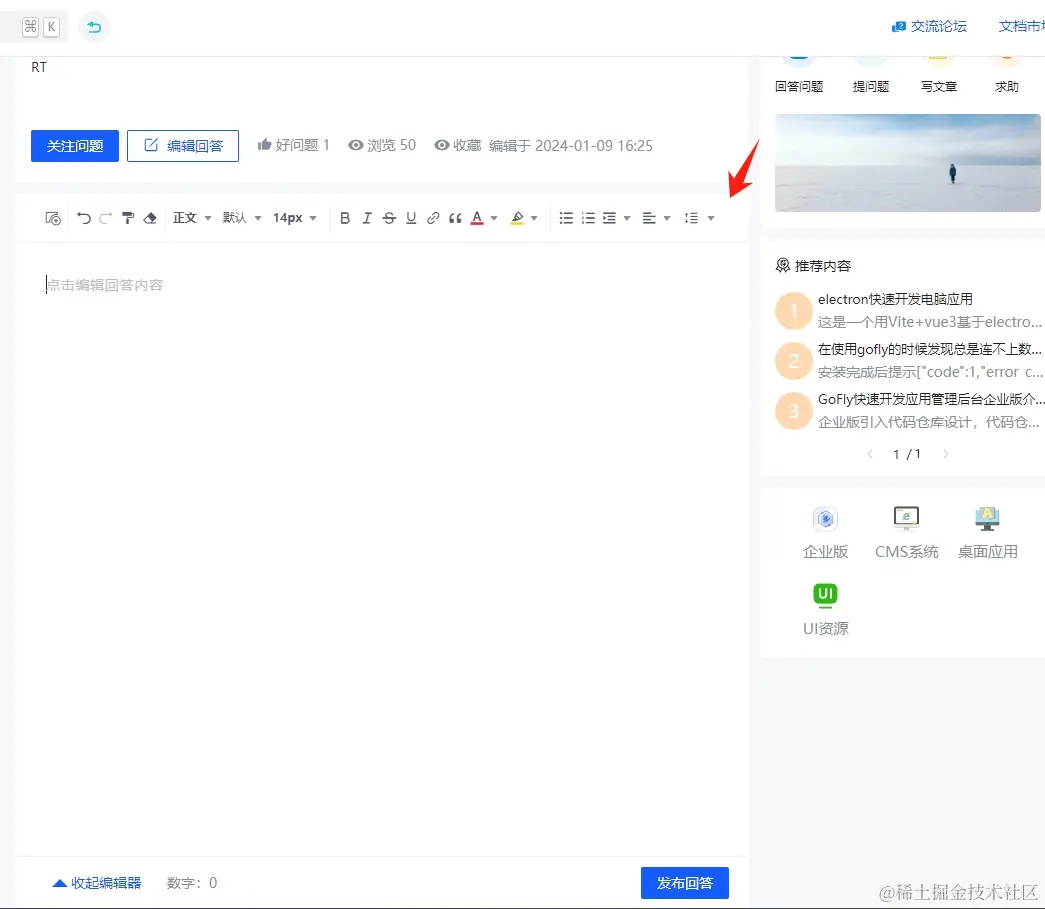Go to previous page of recommendations
The width and height of the screenshot is (1045, 909).
point(870,454)
